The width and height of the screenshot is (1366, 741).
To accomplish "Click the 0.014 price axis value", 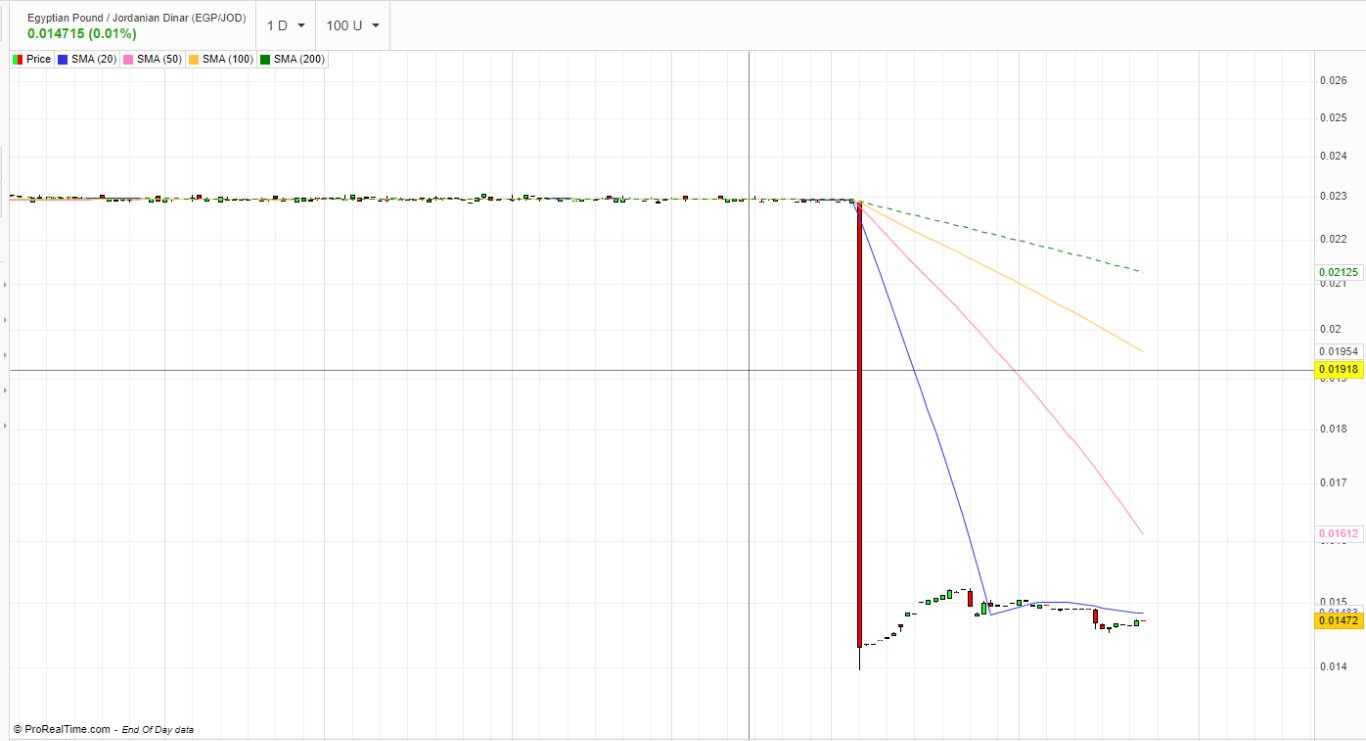I will click(x=1332, y=667).
